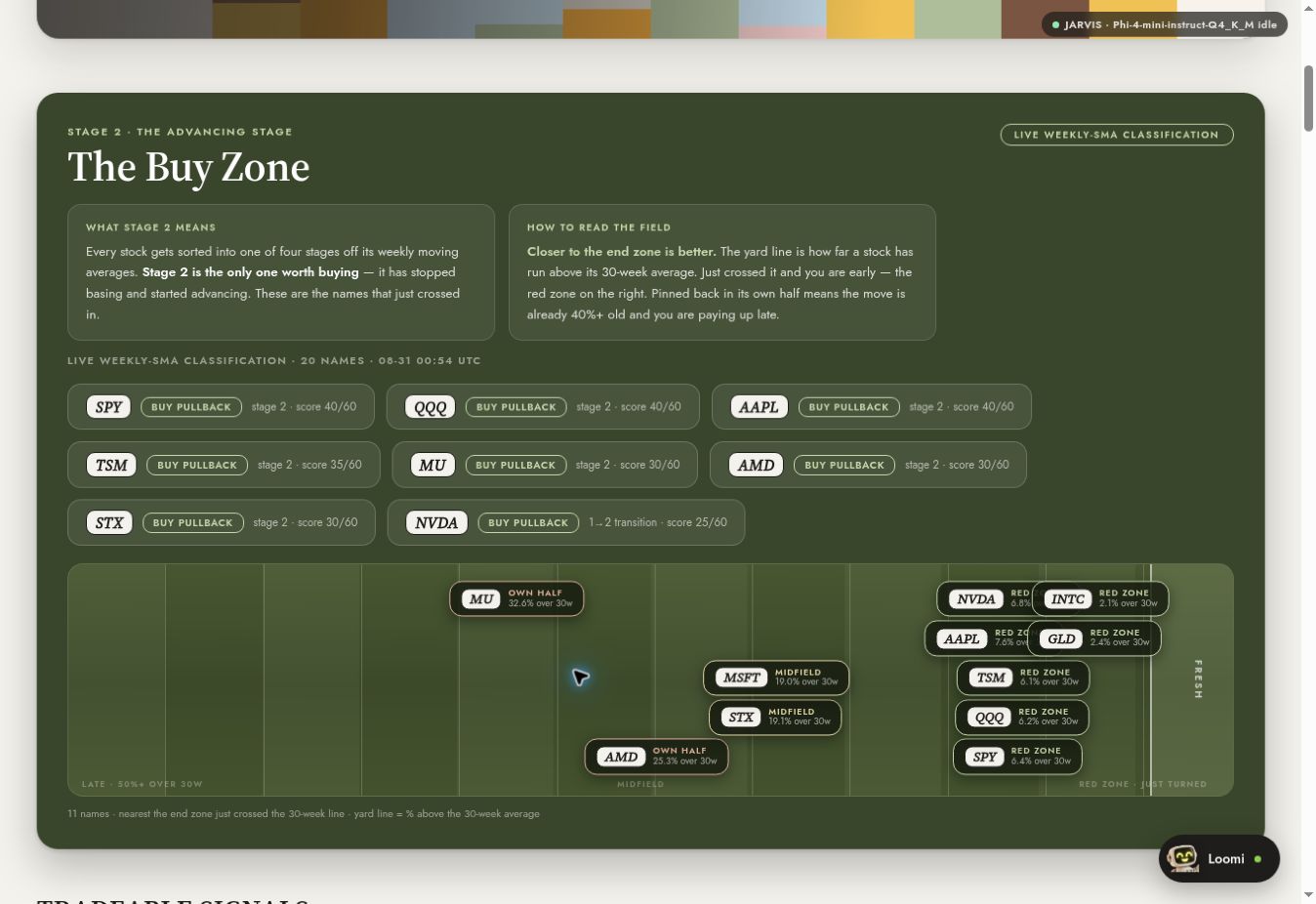Click the '11 names' field footnote text

coord(304,814)
